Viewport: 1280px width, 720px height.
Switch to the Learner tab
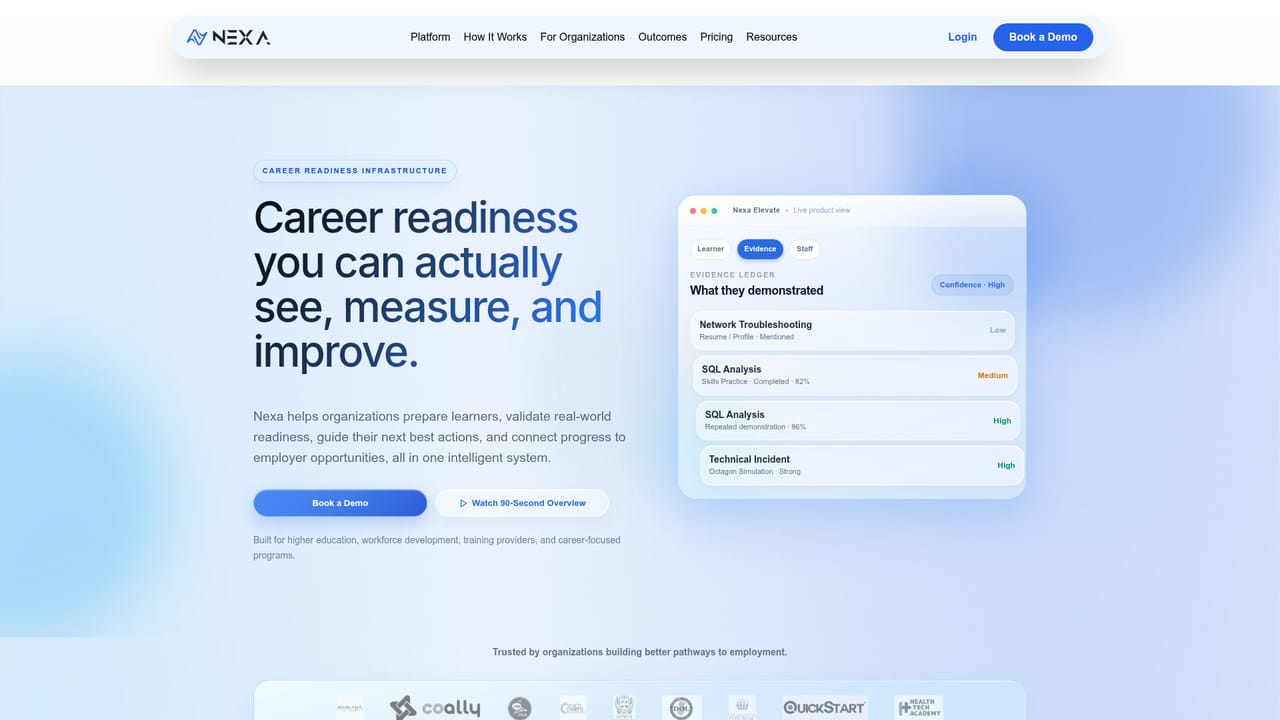click(x=711, y=249)
